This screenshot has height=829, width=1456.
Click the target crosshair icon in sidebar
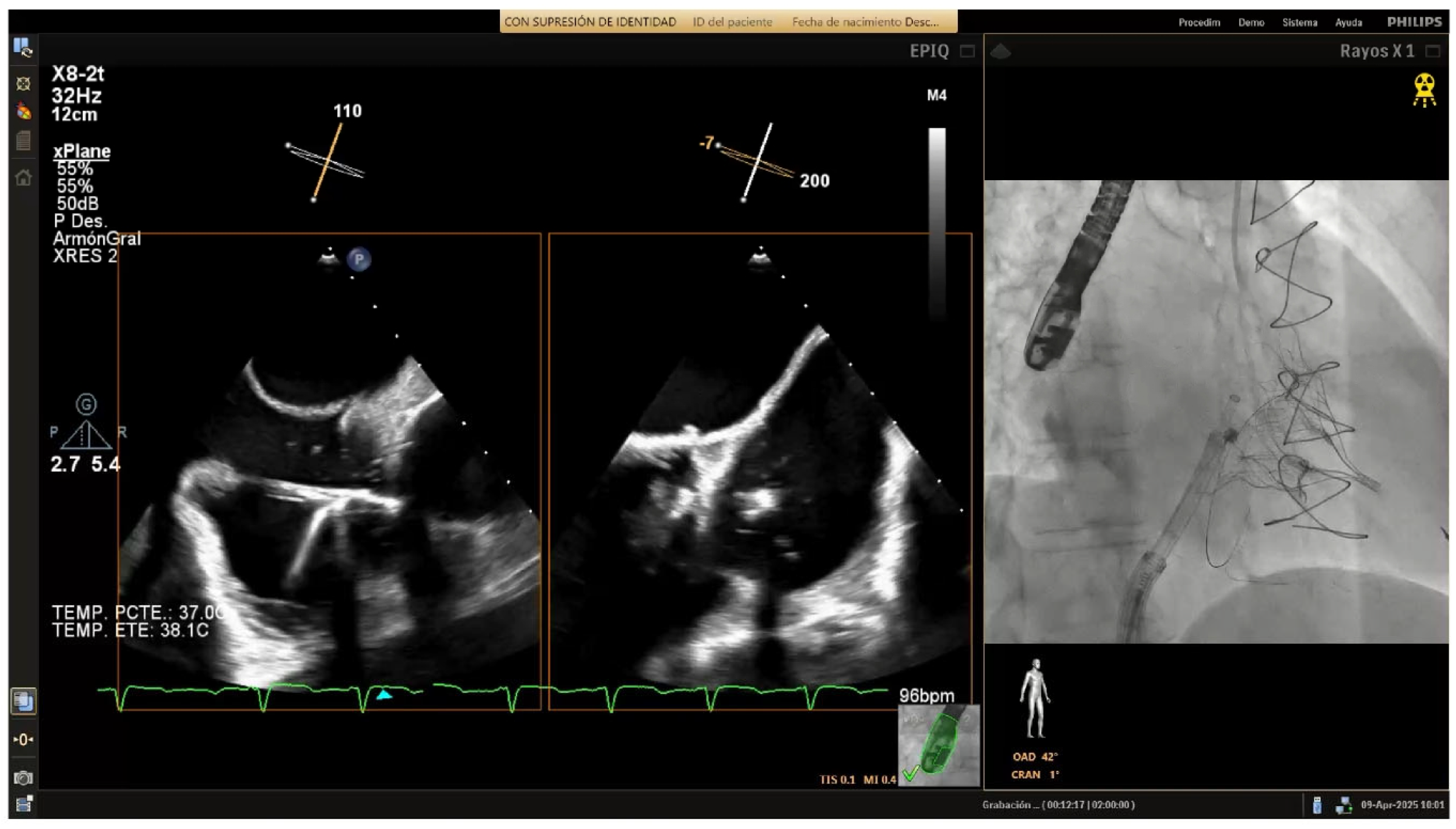coord(23,84)
